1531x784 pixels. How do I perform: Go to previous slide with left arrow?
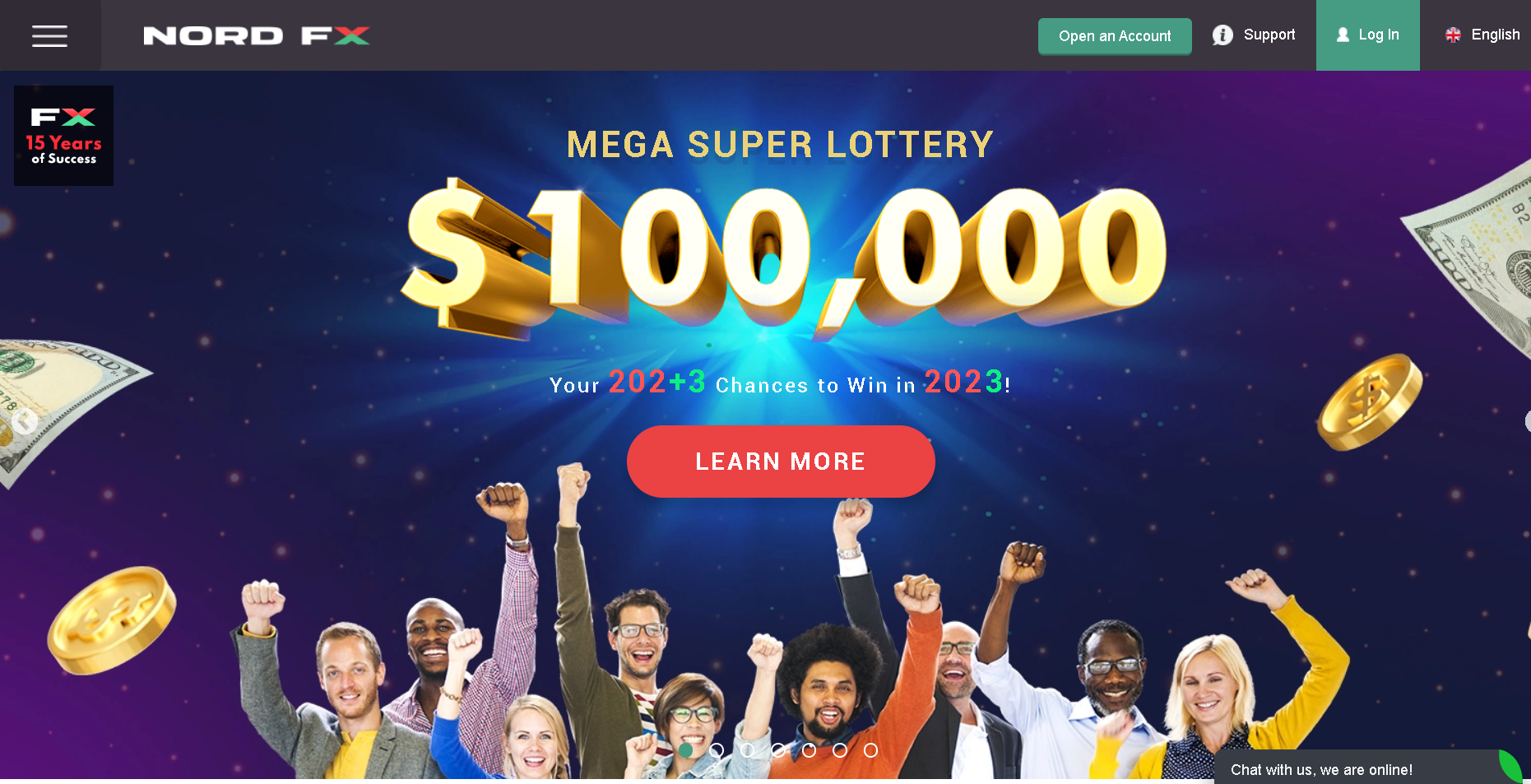click(25, 421)
